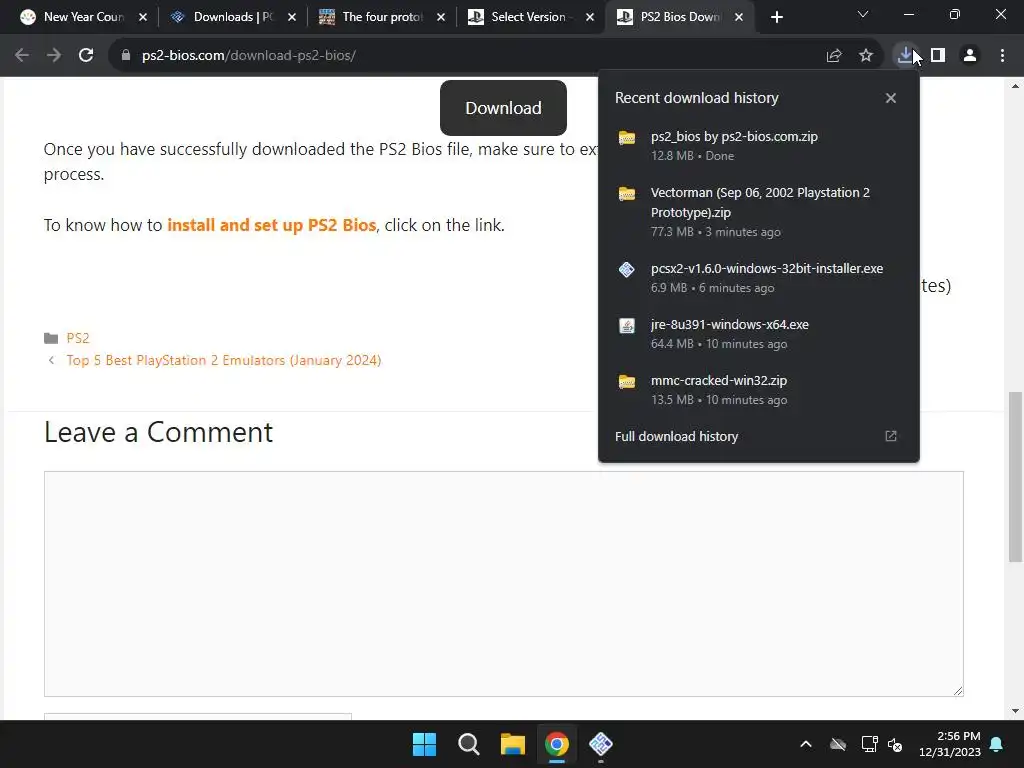Go forward to next page
Image resolution: width=1024 pixels, height=768 pixels.
click(x=54, y=56)
